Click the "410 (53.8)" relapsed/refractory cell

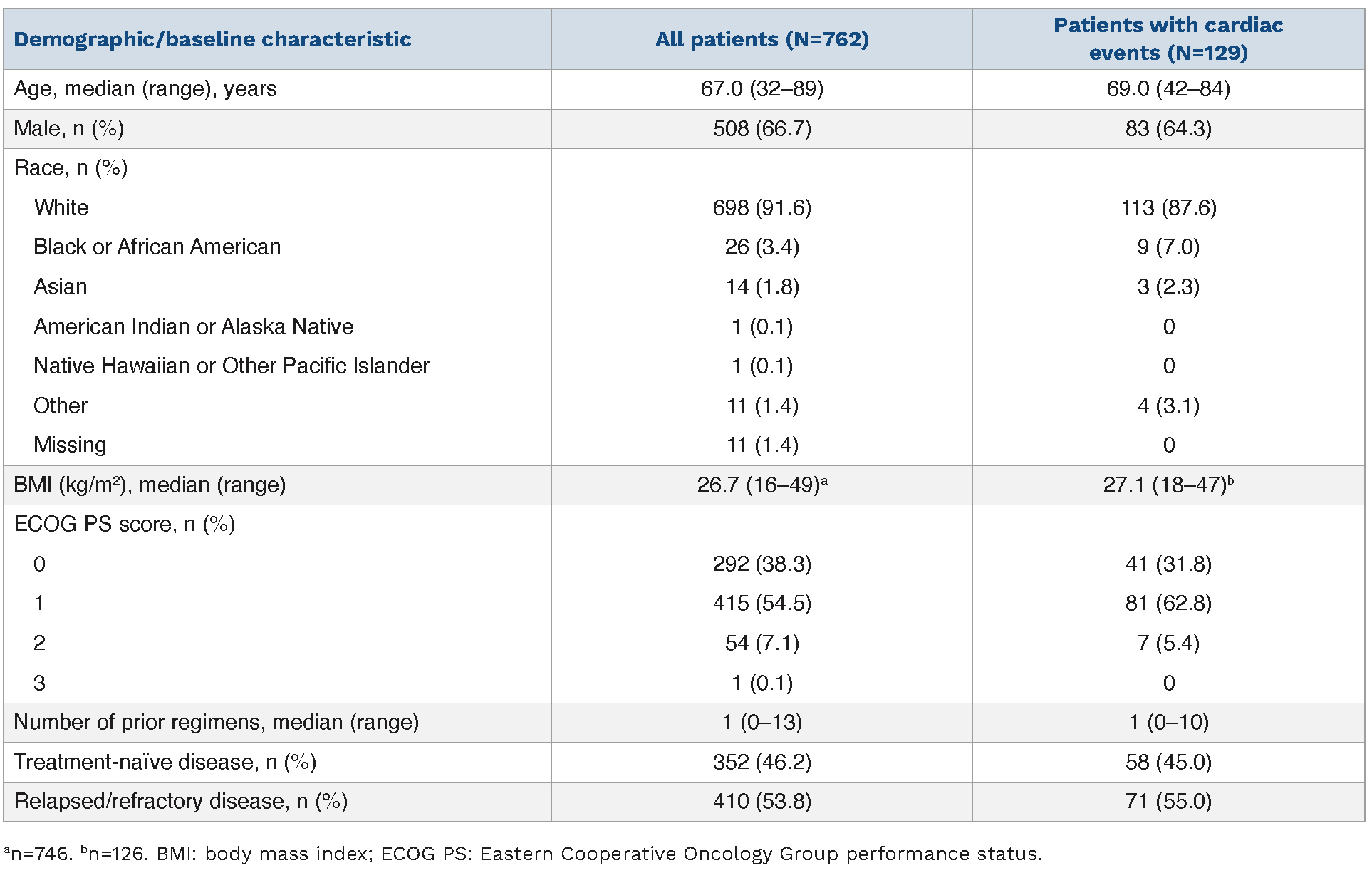click(762, 802)
